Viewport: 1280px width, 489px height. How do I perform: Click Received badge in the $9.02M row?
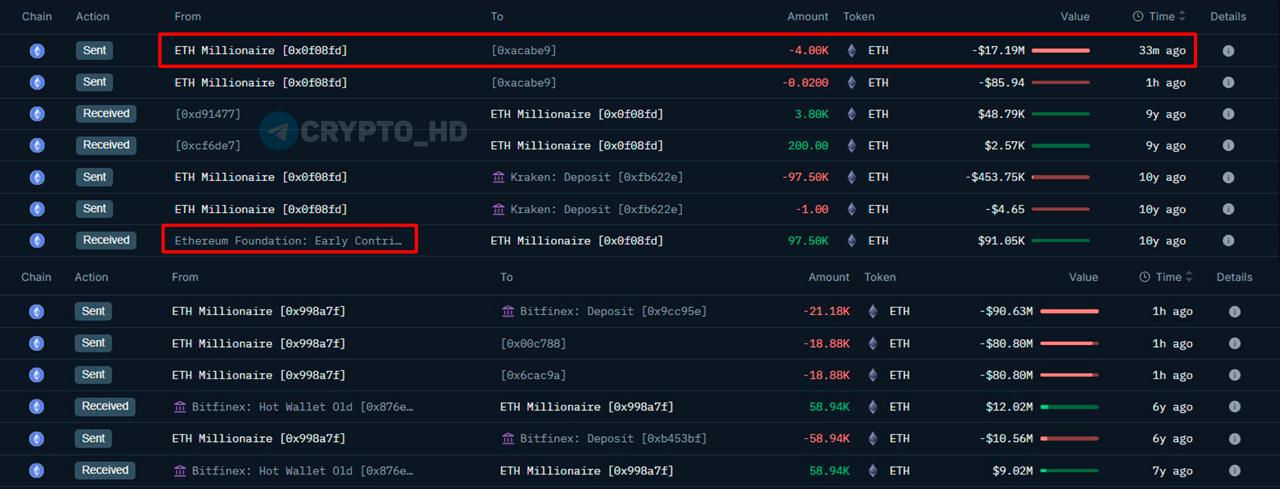pyautogui.click(x=105, y=470)
